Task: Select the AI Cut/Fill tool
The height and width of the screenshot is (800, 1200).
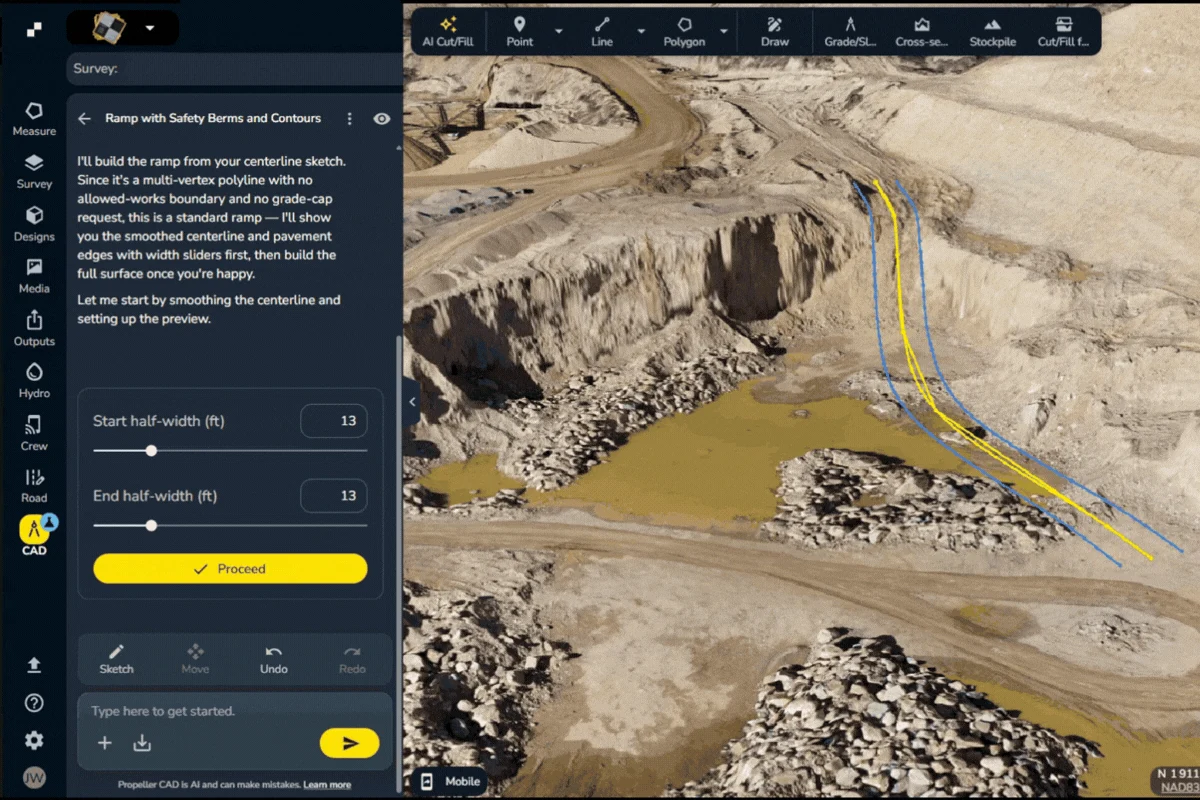Action: (448, 31)
